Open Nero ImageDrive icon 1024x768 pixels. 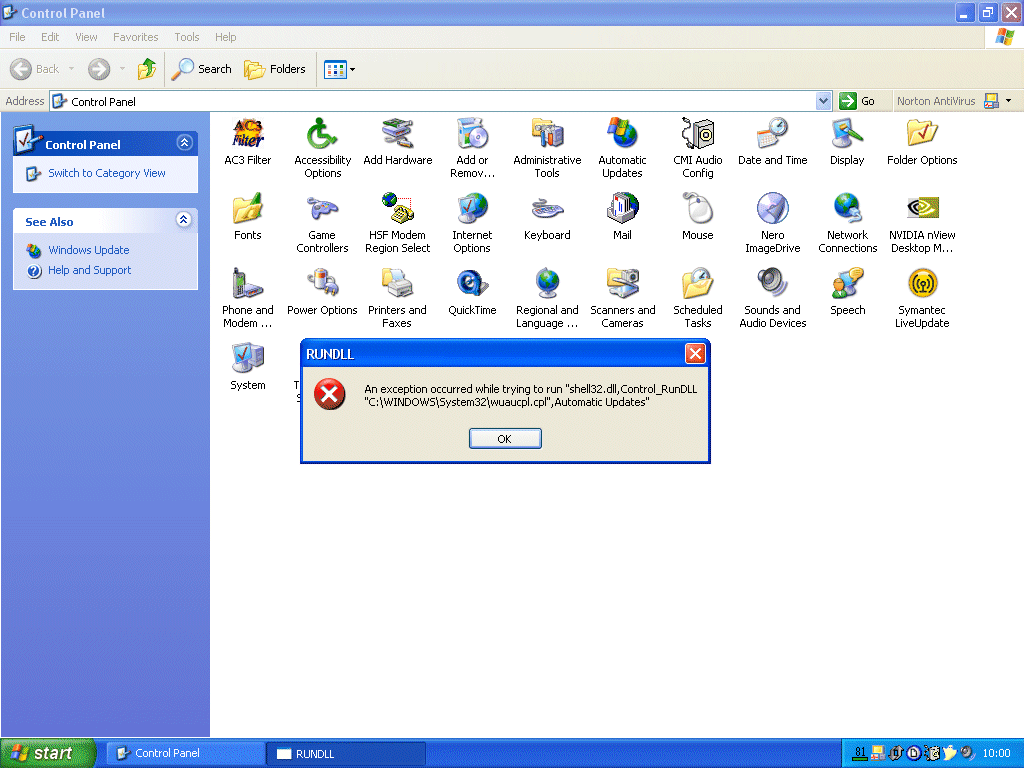[773, 209]
